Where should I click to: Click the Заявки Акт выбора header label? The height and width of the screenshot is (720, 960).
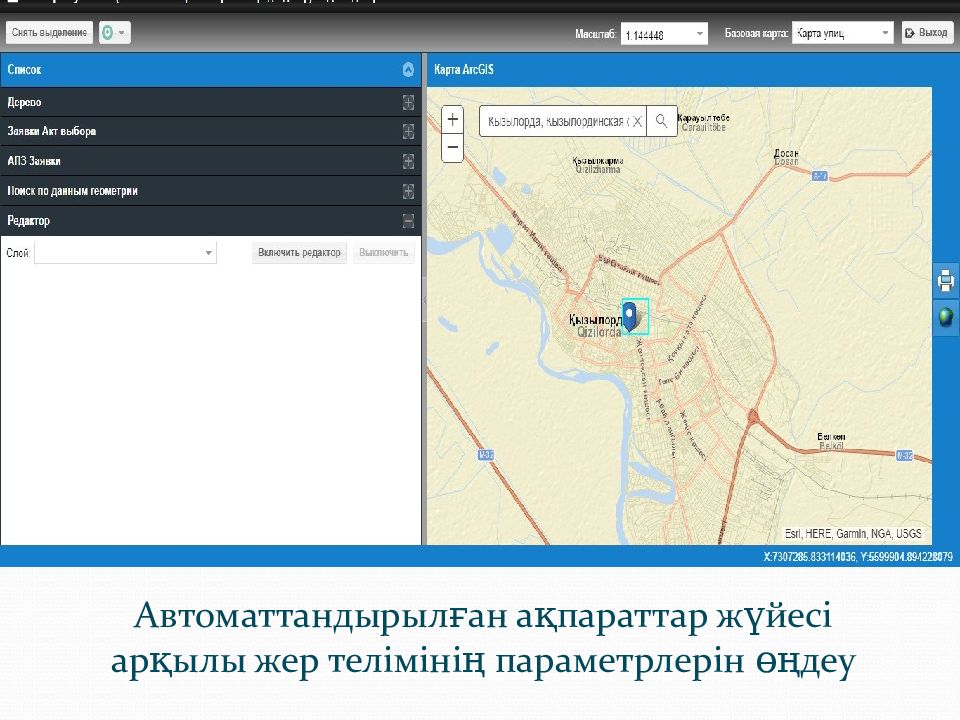[x=51, y=131]
